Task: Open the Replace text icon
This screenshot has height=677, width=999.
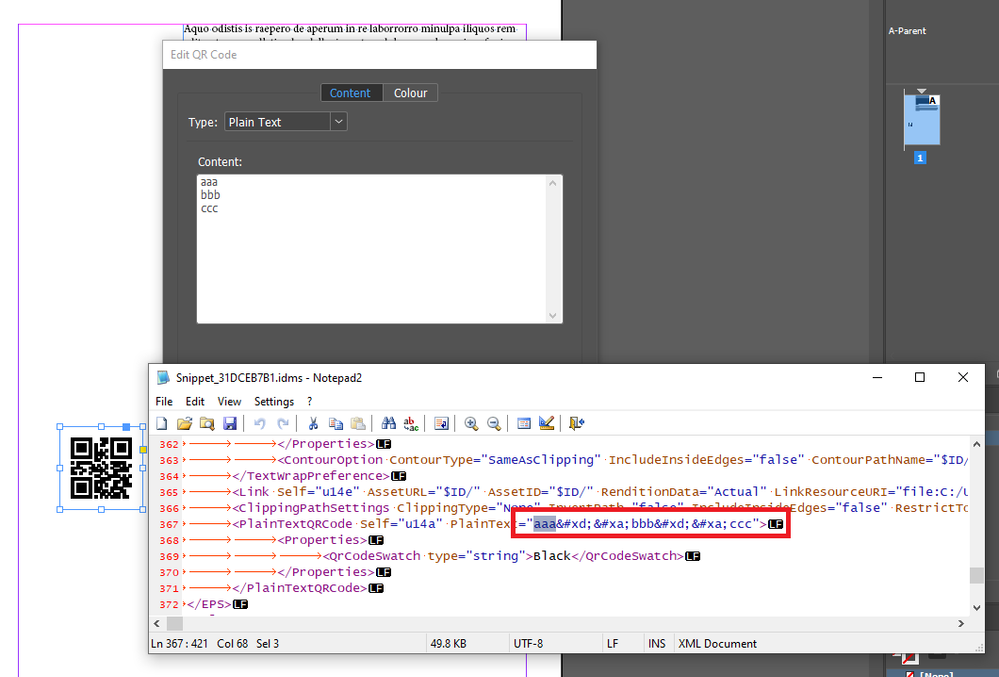Action: click(411, 424)
